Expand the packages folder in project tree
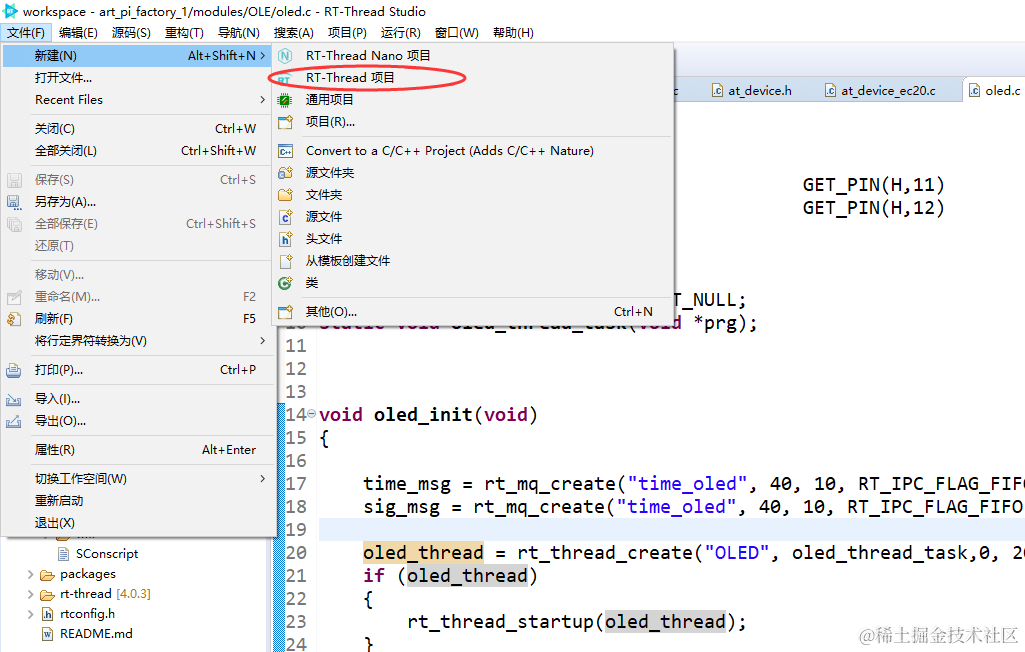The width and height of the screenshot is (1025, 652). 30,574
